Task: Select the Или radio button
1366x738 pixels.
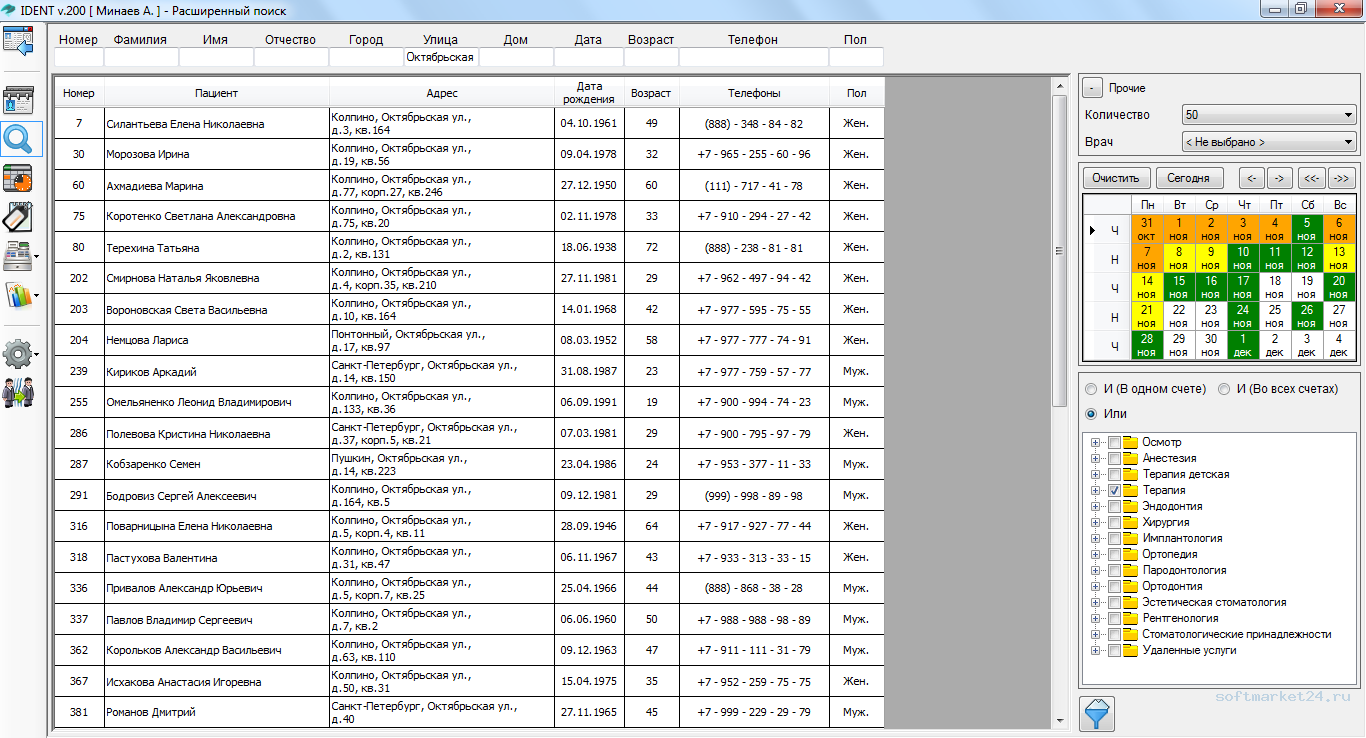Action: pos(1092,413)
